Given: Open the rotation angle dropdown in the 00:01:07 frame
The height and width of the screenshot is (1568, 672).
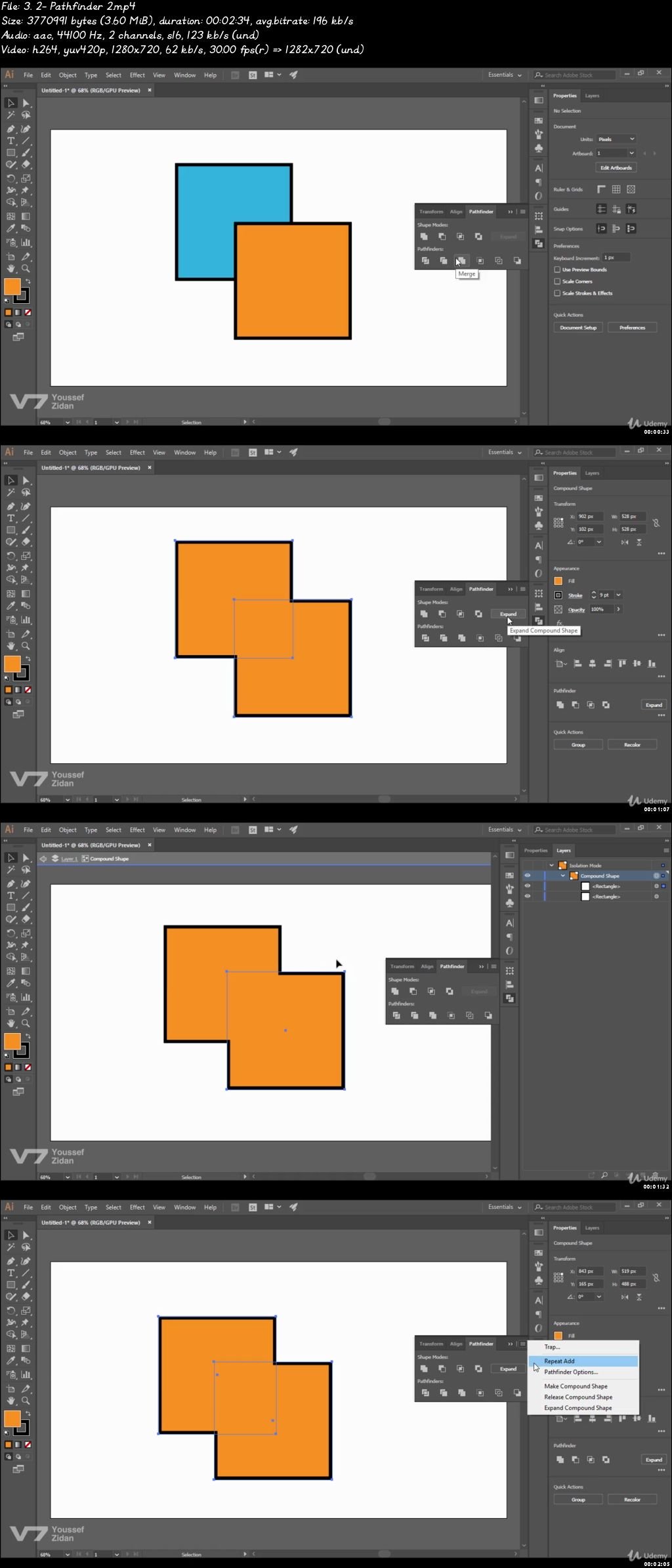Looking at the screenshot, I should [599, 542].
